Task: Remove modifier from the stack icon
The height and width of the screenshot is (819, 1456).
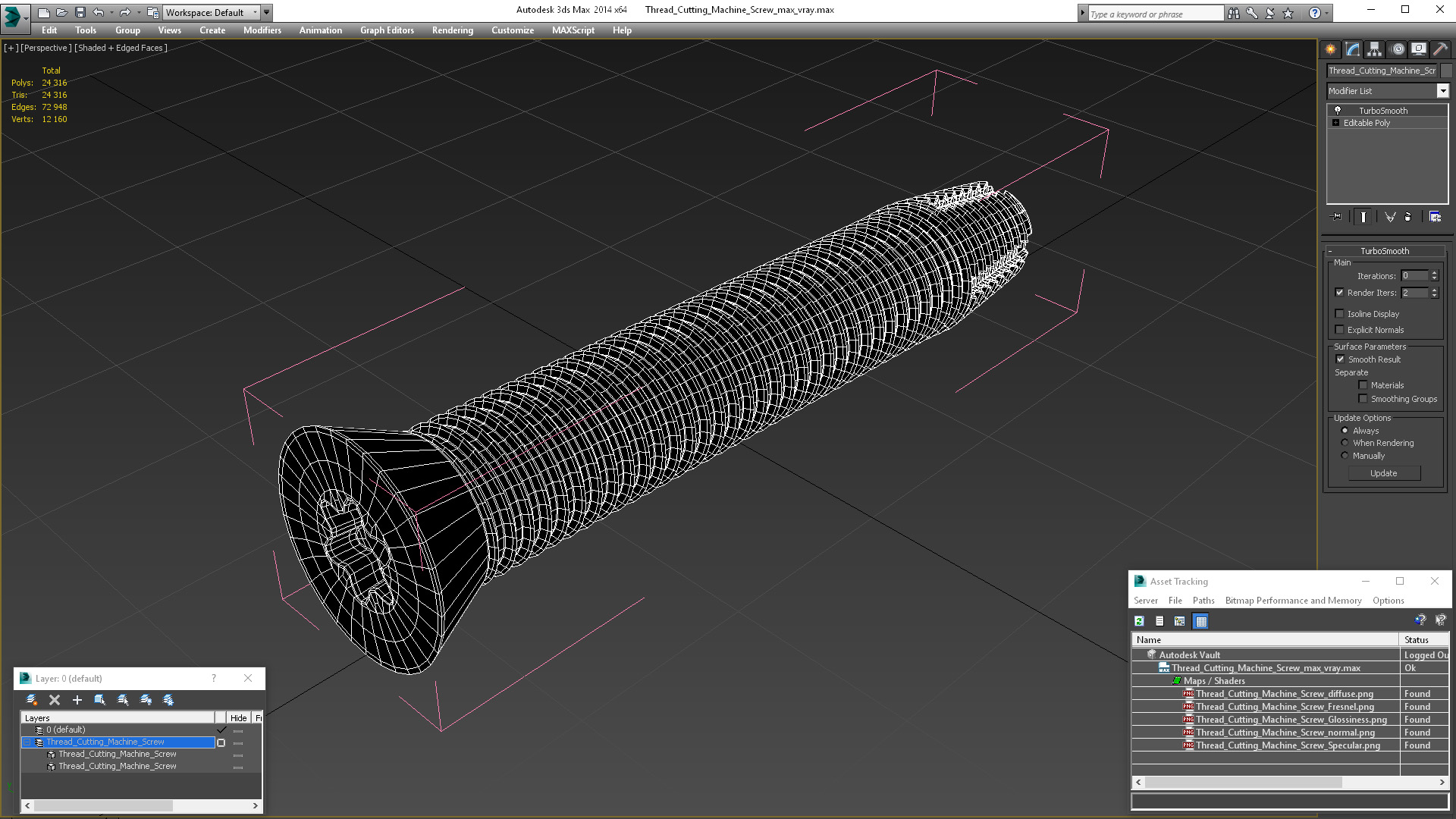Action: pyautogui.click(x=1408, y=217)
